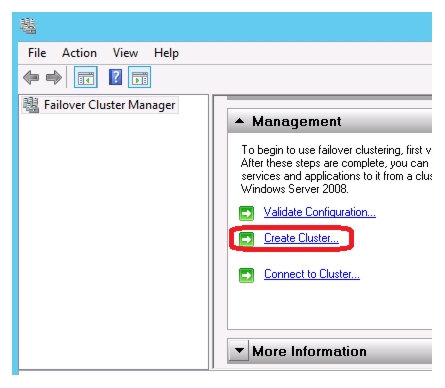Click the Management section heading text
445x388 pixels.
pyautogui.click(x=297, y=122)
